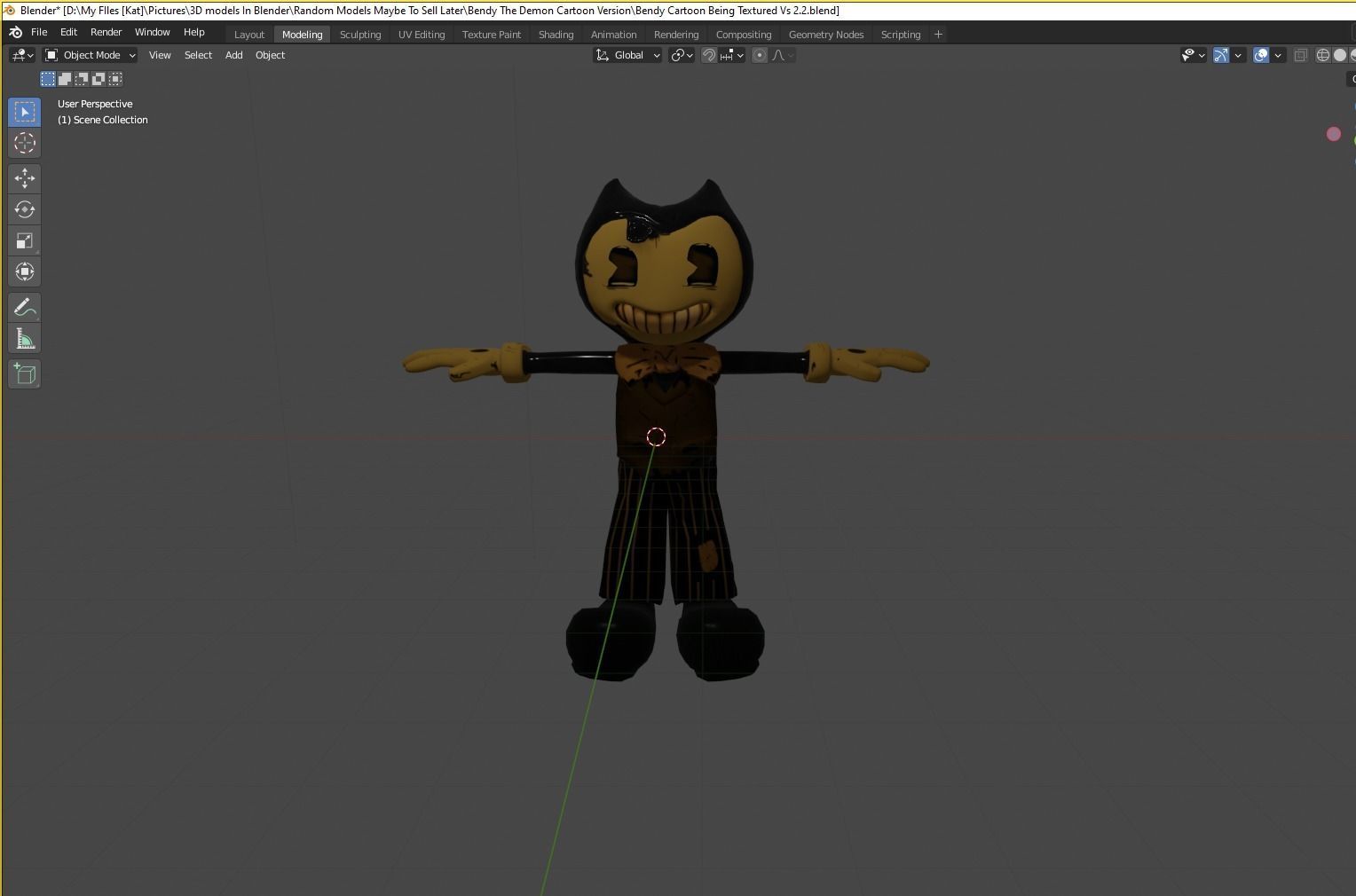Switch to the Shading workspace tab
The image size is (1356, 896).
[556, 34]
